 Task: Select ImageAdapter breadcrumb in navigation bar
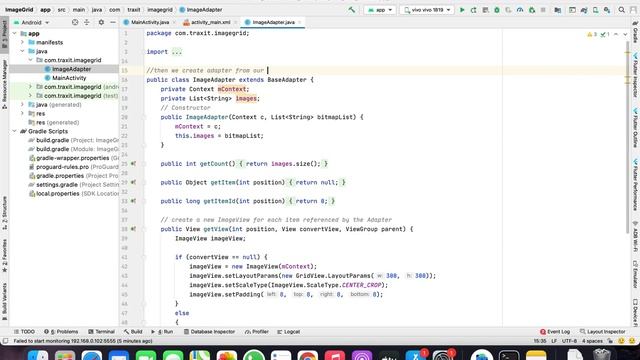pos(201,10)
